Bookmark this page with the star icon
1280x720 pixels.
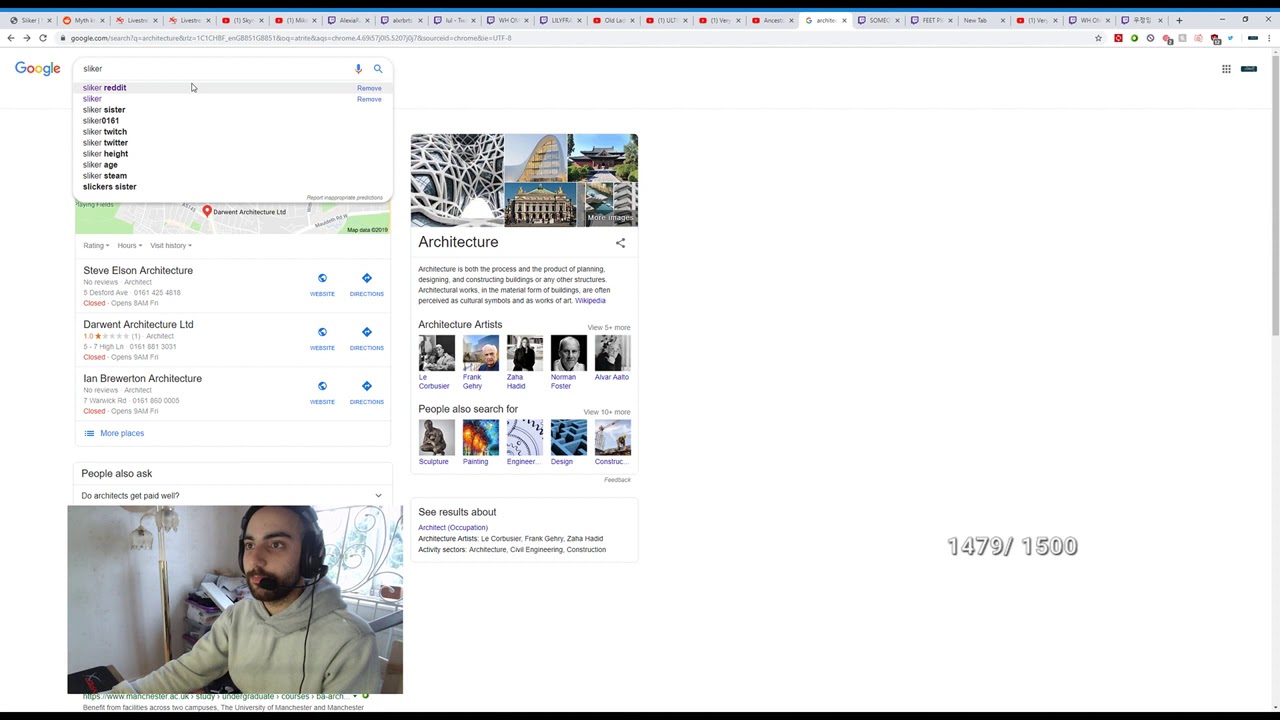tap(1098, 38)
